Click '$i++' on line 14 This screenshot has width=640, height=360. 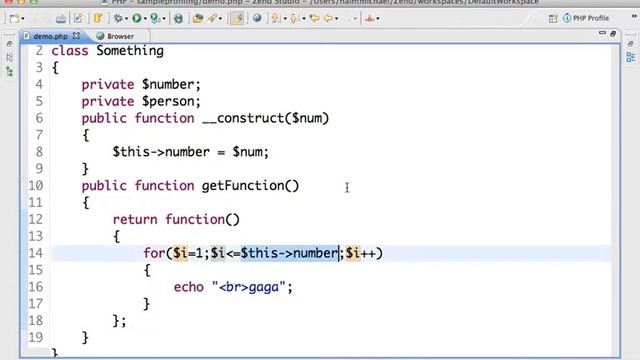[361, 253]
